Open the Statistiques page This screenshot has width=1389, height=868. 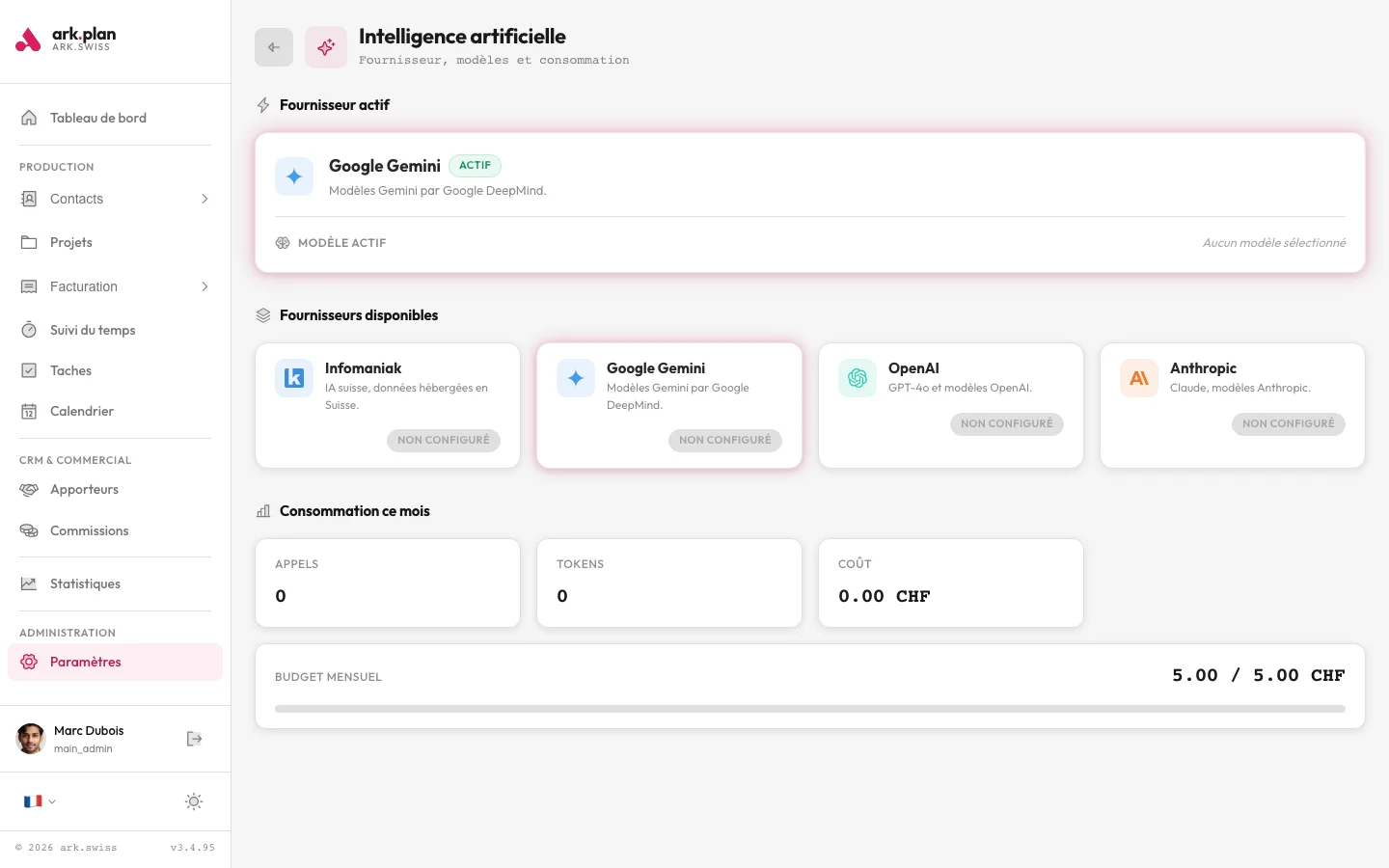[115, 583]
